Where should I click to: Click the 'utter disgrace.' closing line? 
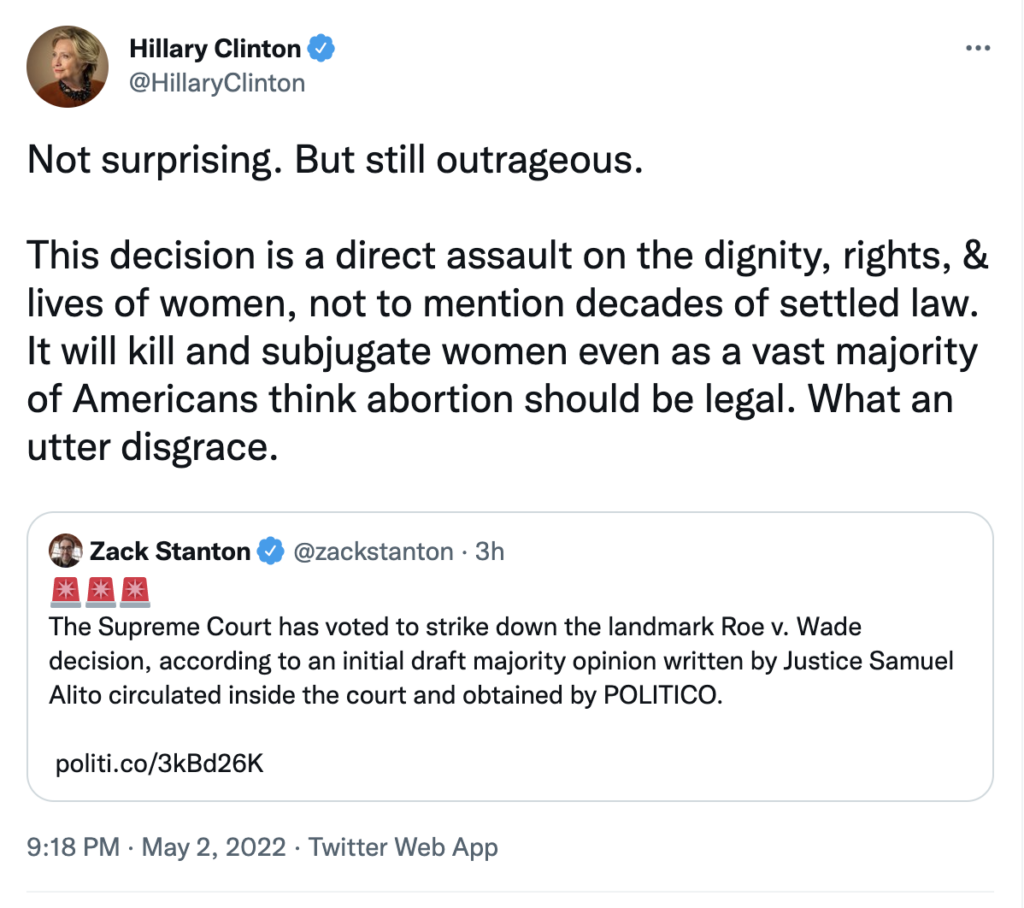tap(152, 448)
